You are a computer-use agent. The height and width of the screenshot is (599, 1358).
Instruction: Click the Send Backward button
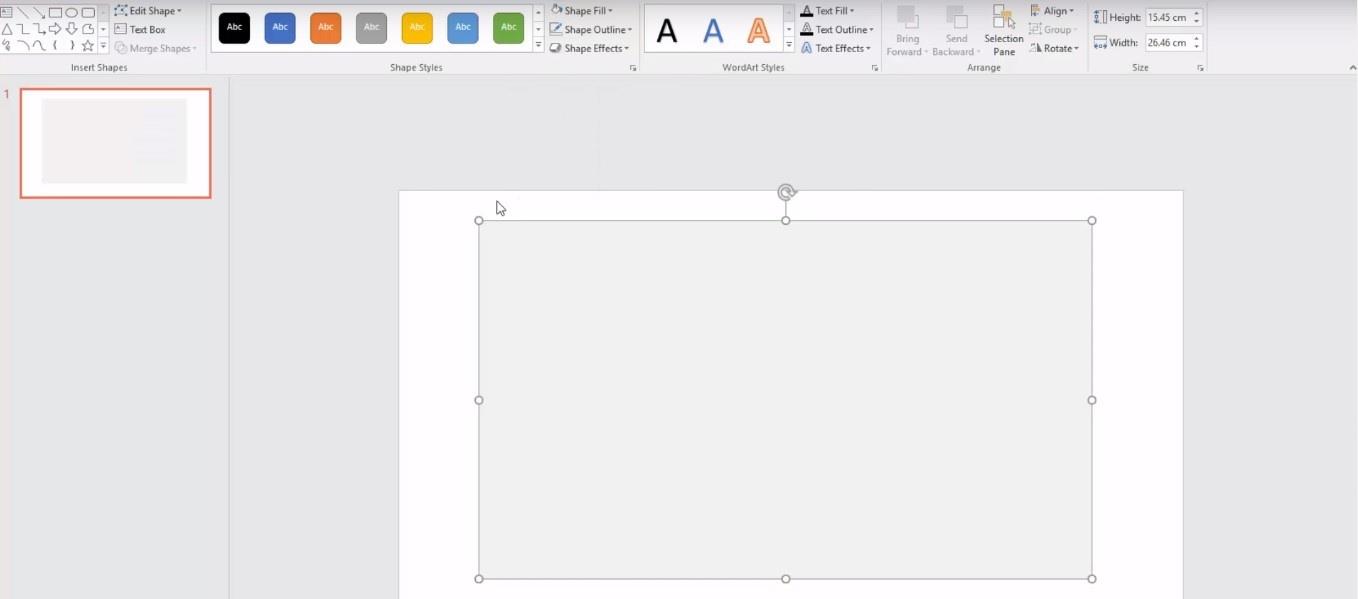tap(956, 31)
